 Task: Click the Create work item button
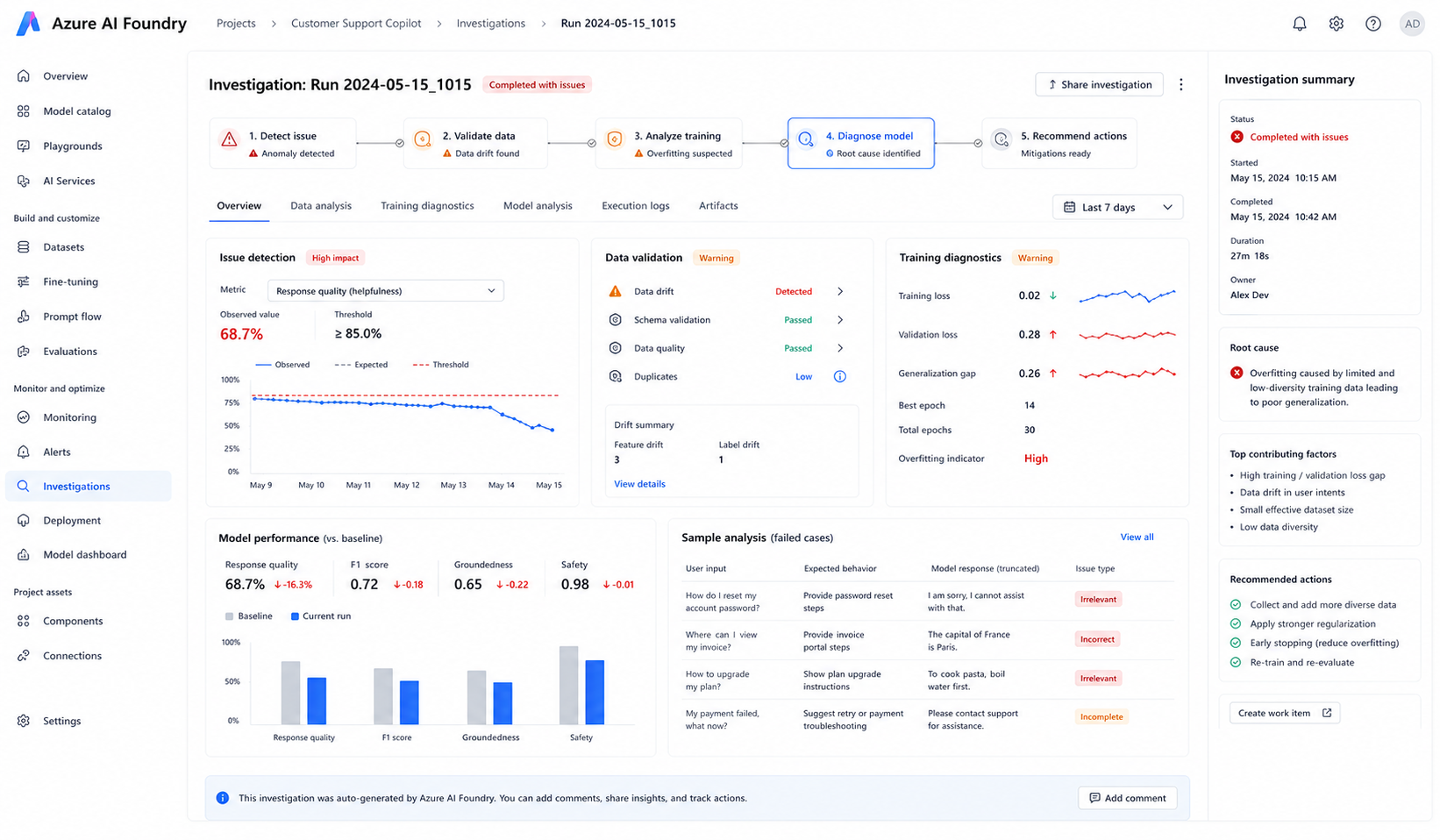point(1285,713)
